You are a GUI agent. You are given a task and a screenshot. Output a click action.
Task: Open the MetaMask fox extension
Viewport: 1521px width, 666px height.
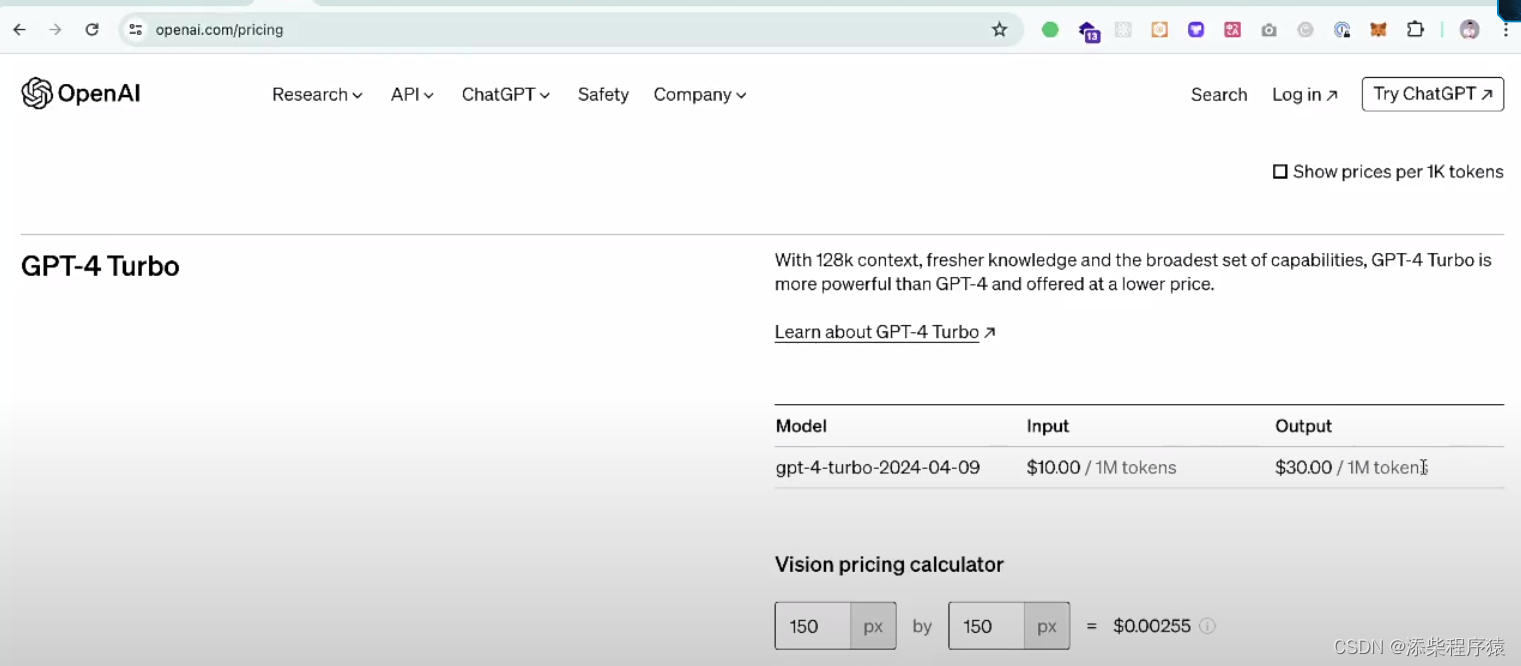point(1378,30)
